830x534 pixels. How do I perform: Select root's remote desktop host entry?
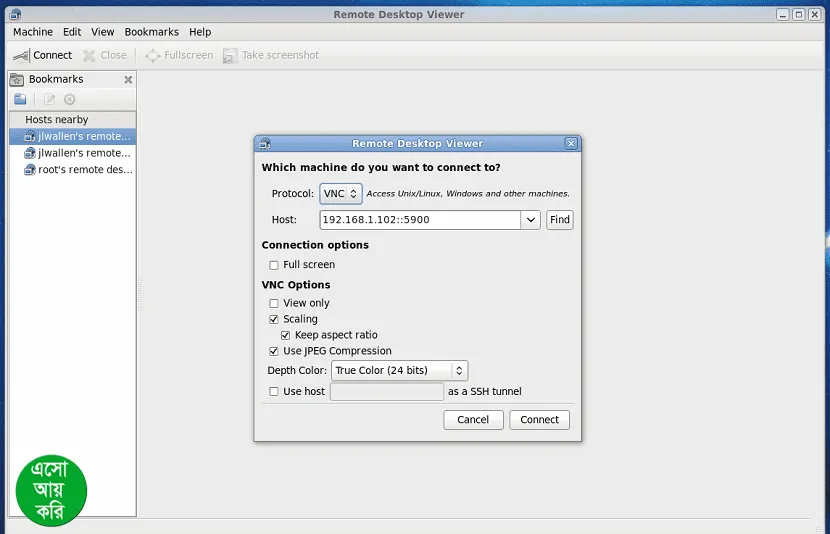click(x=76, y=170)
